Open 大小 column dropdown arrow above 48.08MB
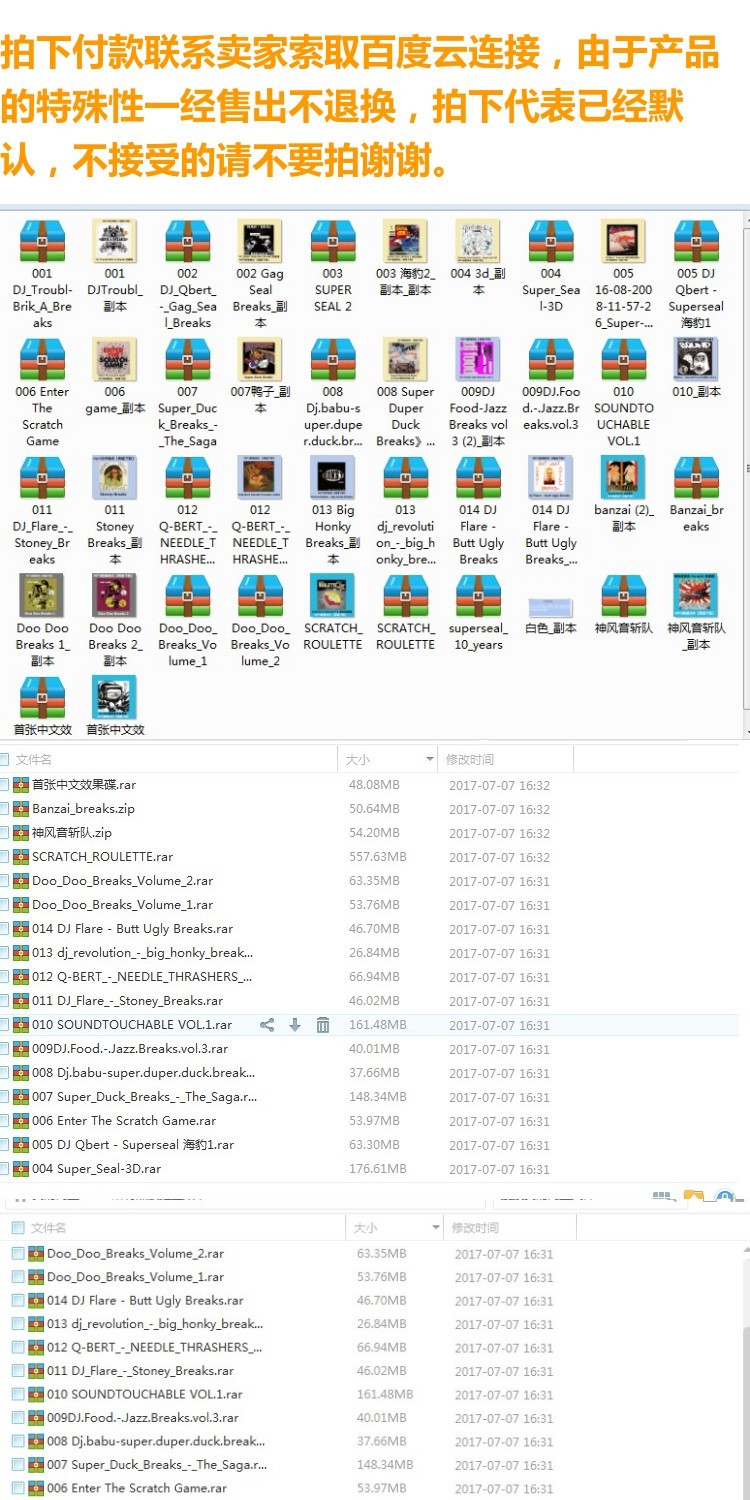This screenshot has width=750, height=1500. click(x=430, y=760)
